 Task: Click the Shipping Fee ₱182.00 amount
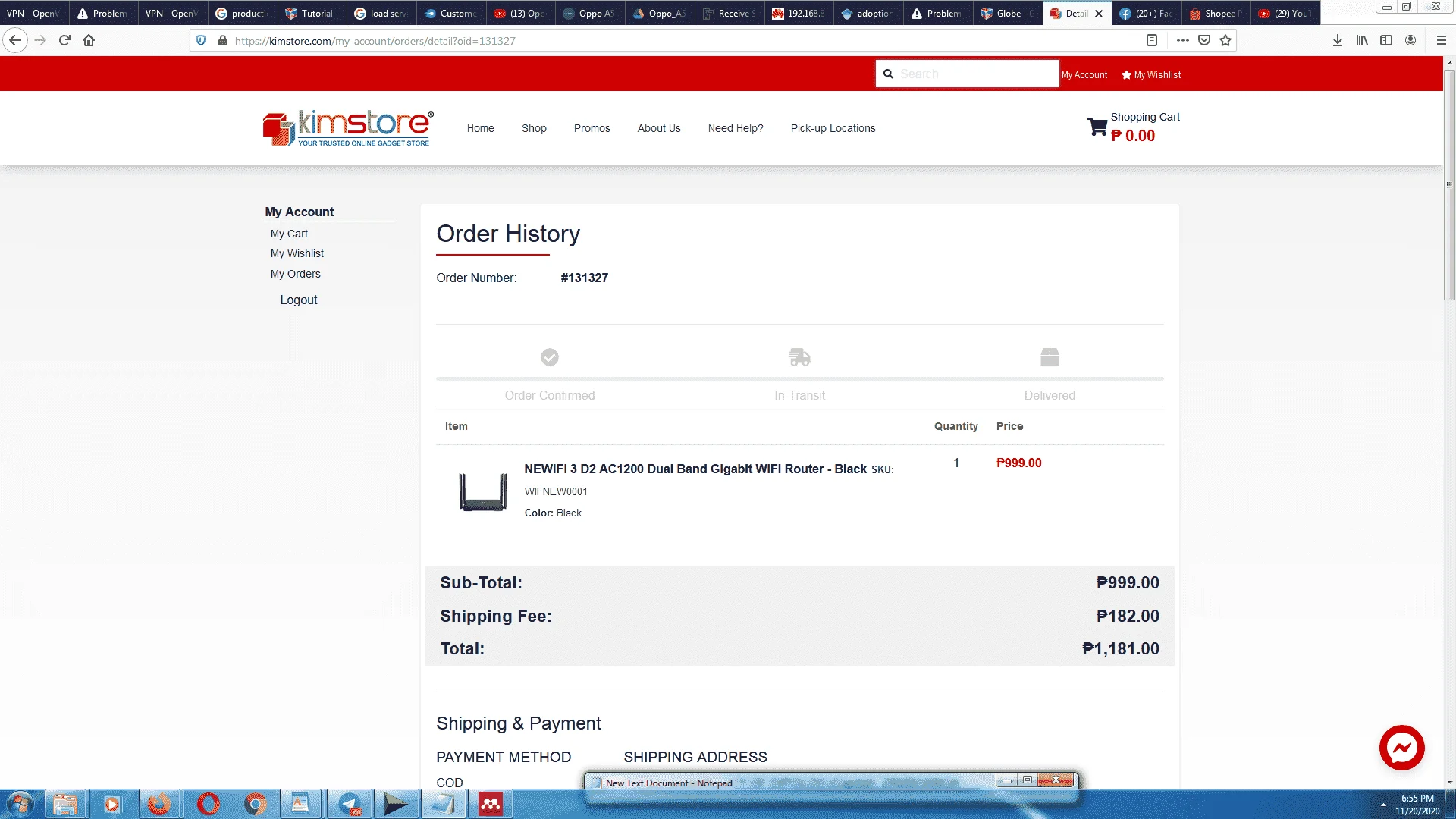(1128, 616)
